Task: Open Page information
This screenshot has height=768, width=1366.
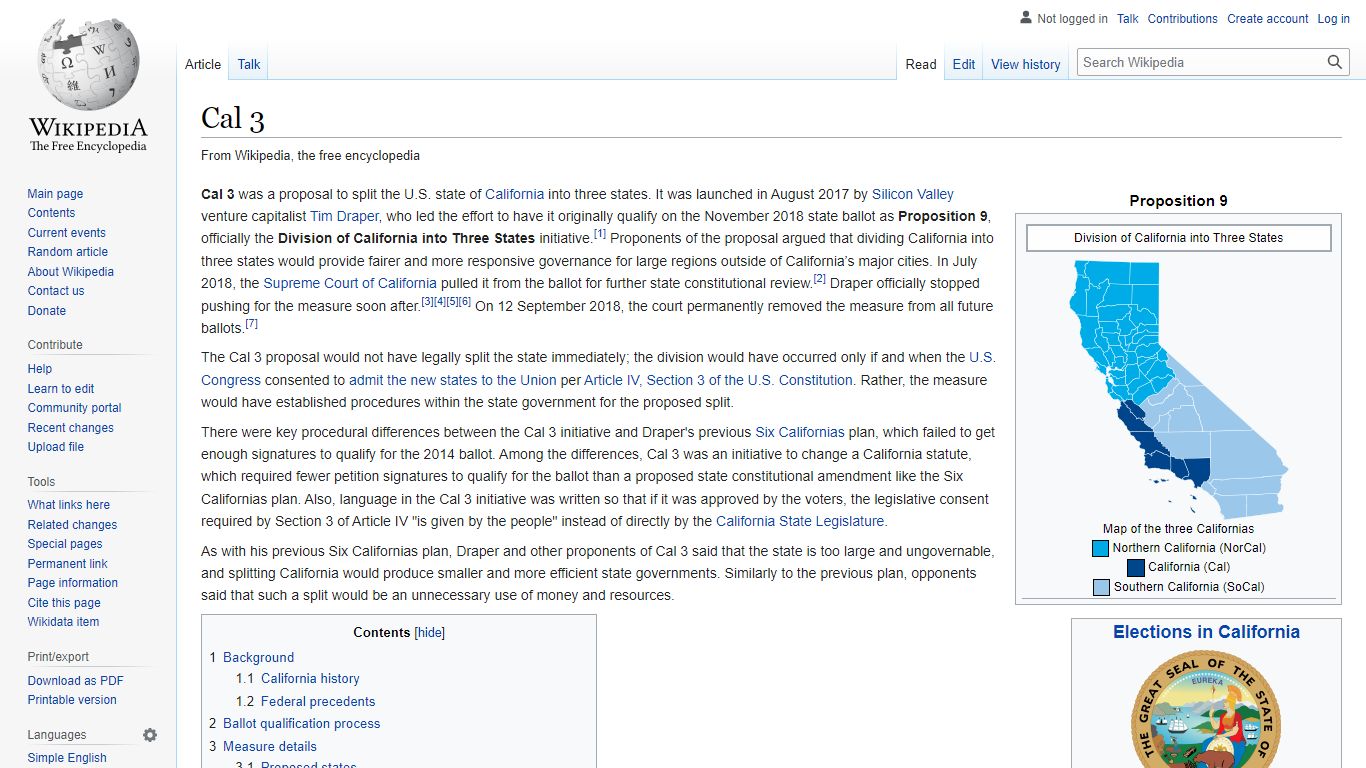Action: point(72,583)
